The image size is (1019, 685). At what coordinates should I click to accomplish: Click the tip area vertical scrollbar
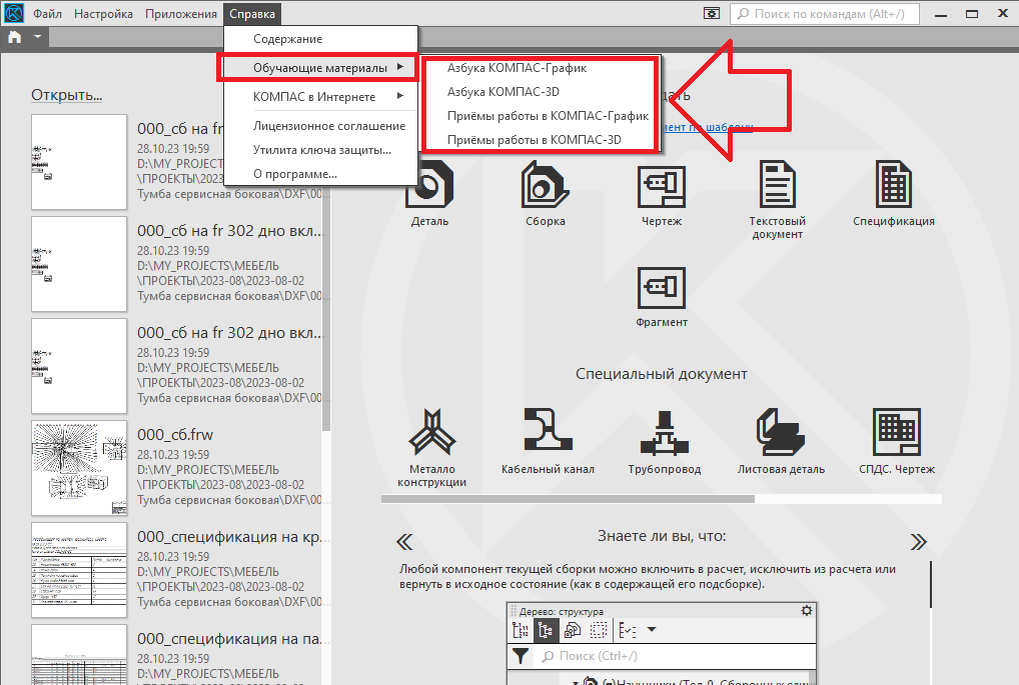[x=931, y=585]
